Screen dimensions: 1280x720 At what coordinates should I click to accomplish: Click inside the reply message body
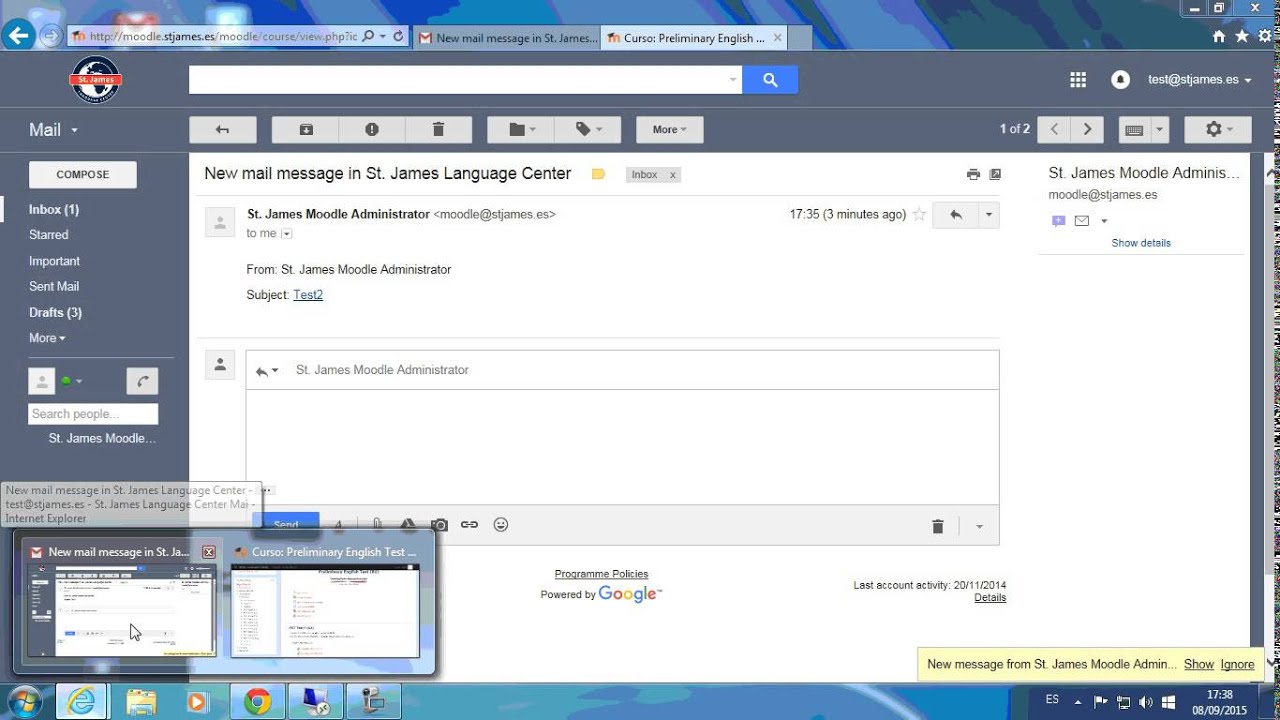(622, 447)
